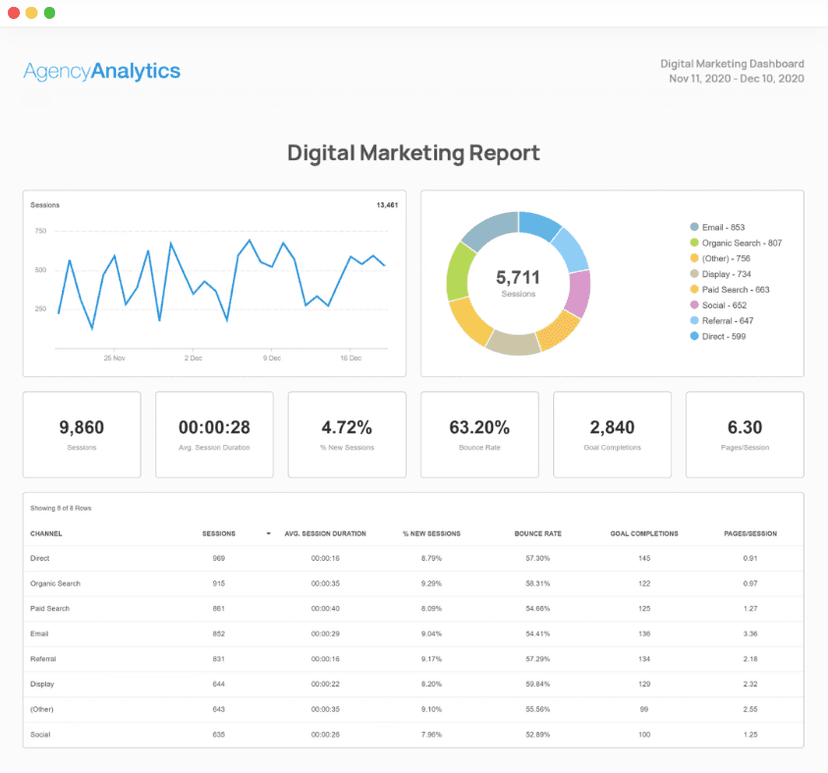828x773 pixels.
Task: Click the 9,860 Sessions stat card
Action: point(82,434)
